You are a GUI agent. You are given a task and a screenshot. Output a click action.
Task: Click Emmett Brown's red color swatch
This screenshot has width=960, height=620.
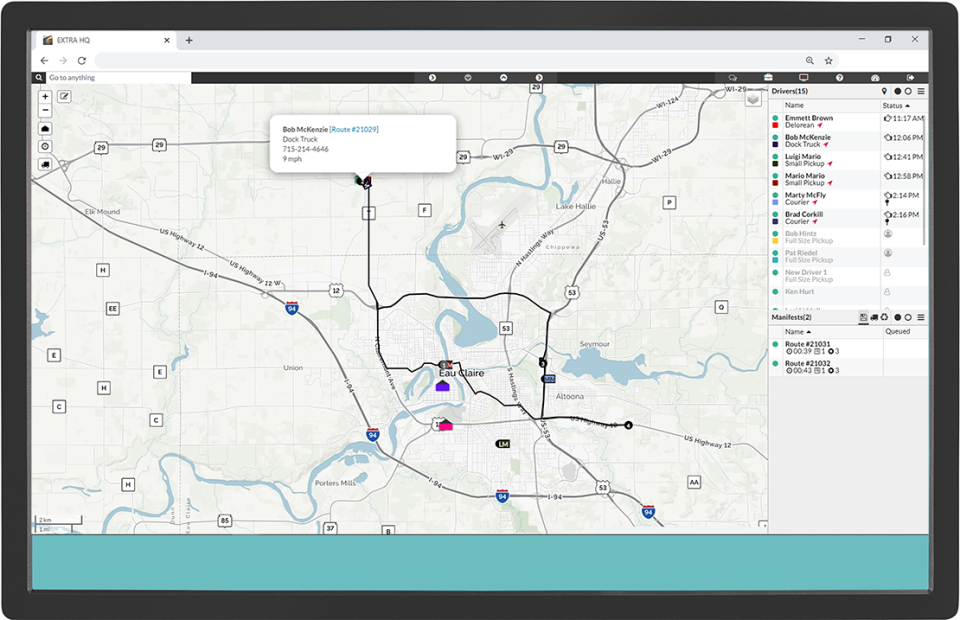tap(775, 125)
